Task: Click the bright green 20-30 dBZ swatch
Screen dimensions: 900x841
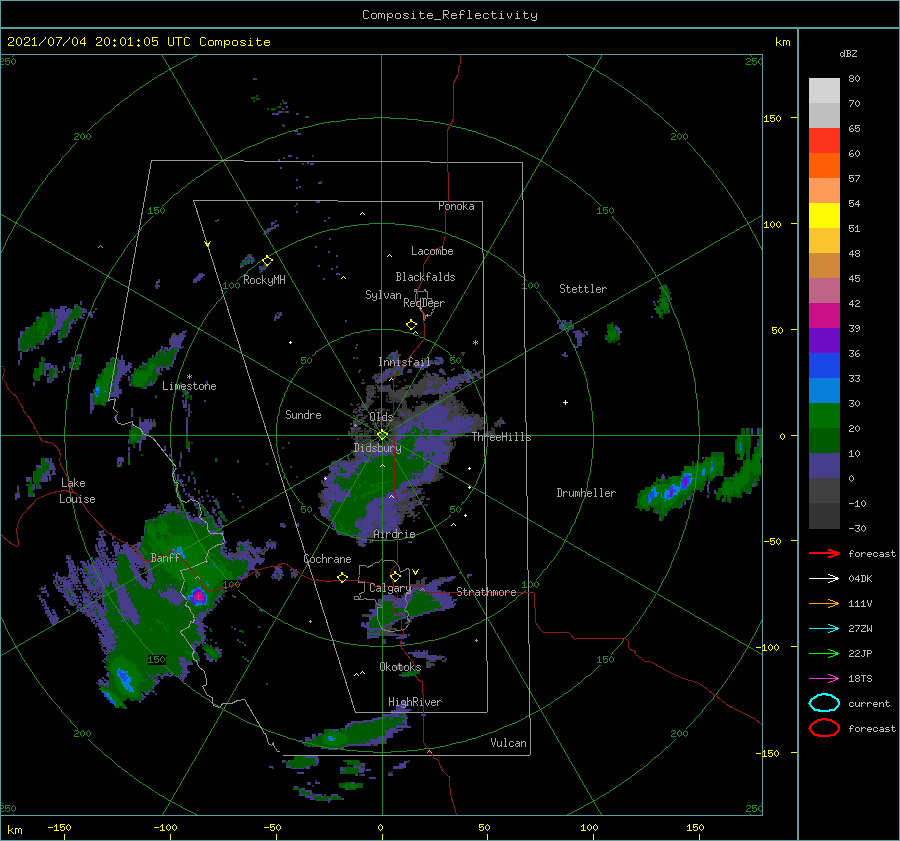Action: (824, 416)
